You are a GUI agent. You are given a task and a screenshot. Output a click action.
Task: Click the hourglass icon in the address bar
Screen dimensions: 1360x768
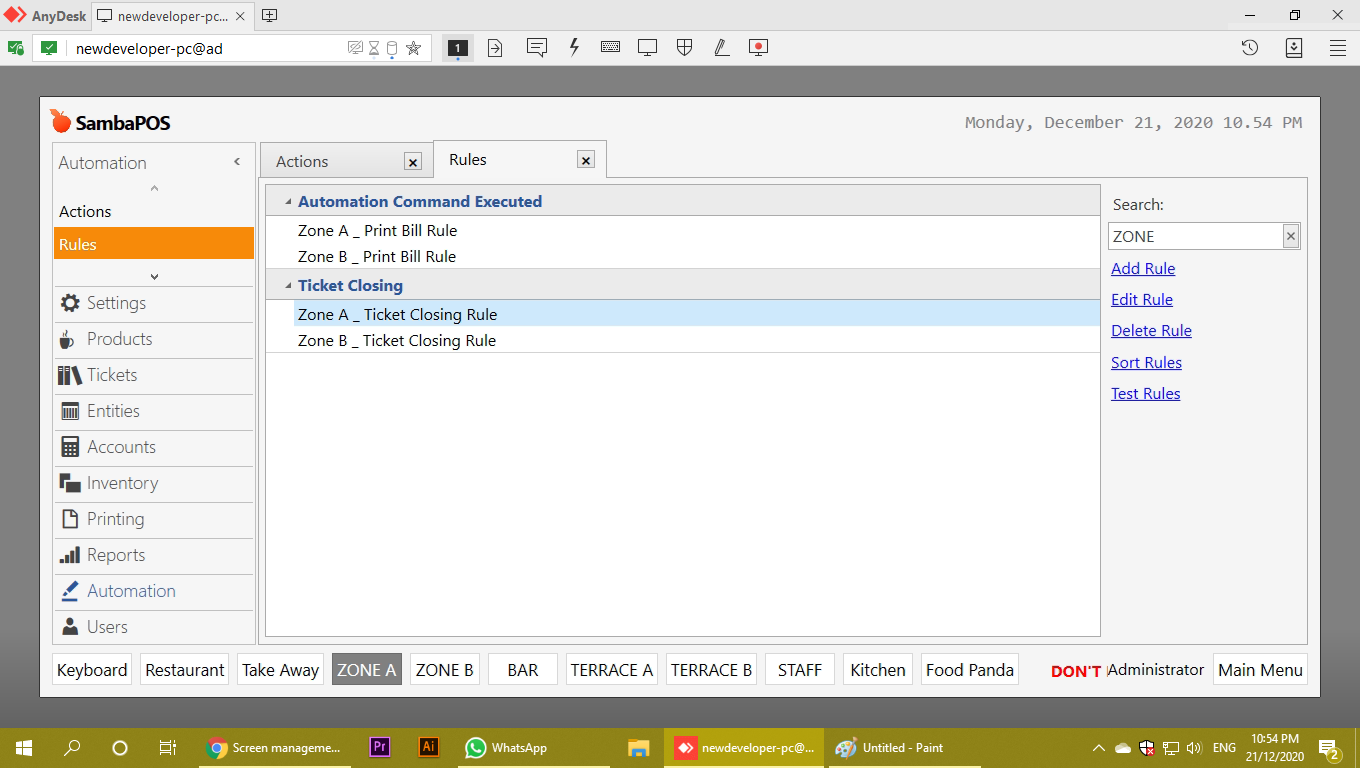coord(374,48)
